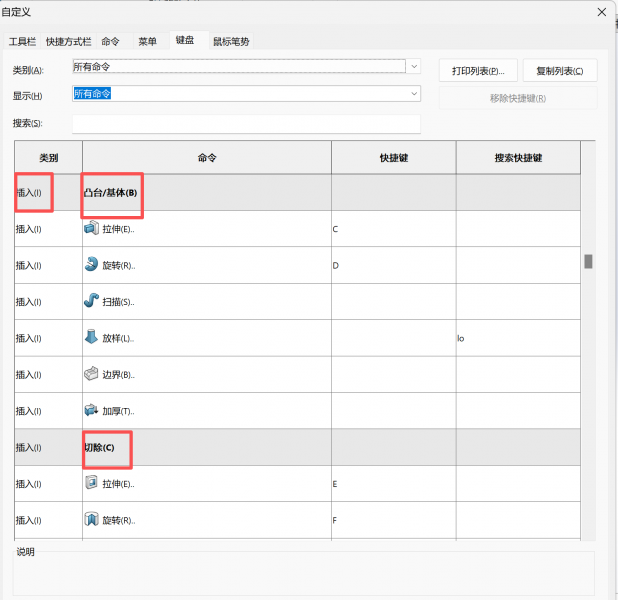
Task: Click the 加厚(T).. command text
Action: (118, 411)
